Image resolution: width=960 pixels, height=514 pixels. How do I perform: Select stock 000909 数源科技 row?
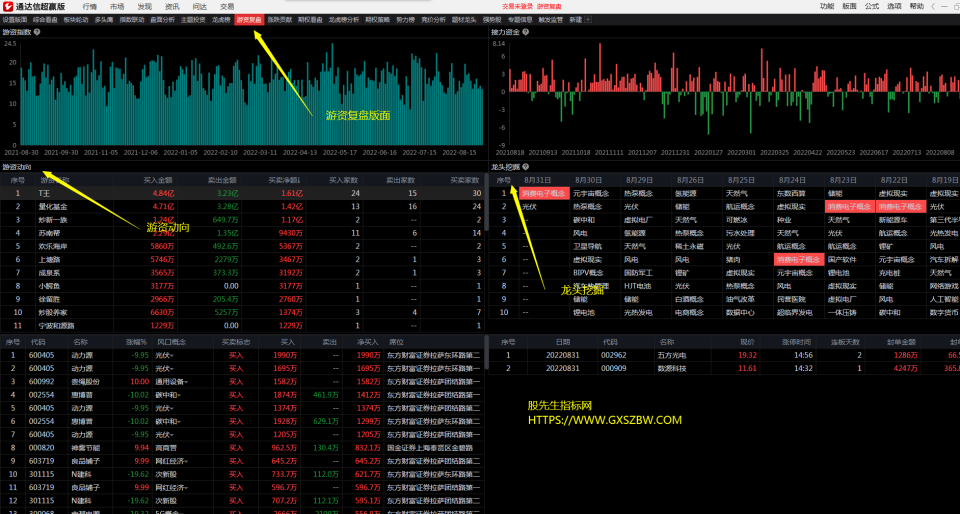click(x=725, y=369)
